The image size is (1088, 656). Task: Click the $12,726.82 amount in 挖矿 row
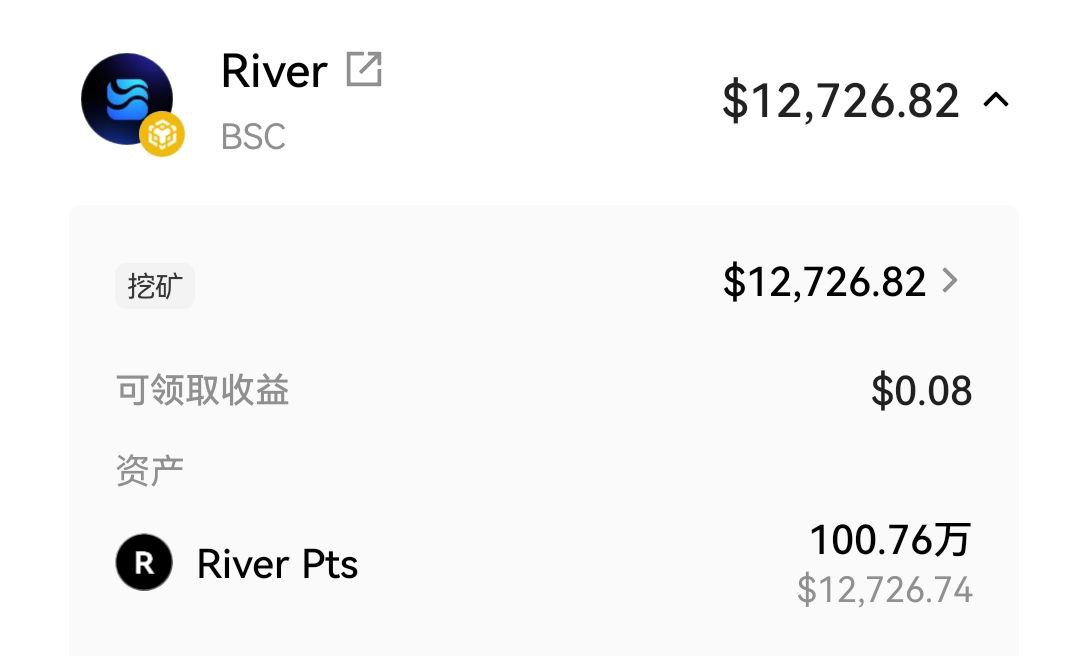(x=824, y=283)
